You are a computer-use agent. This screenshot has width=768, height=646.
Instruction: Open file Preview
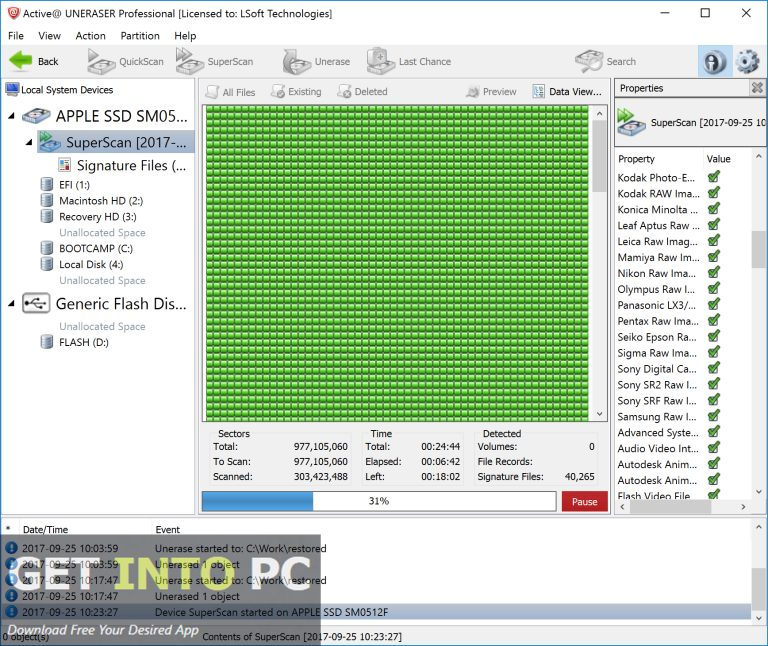[x=491, y=92]
